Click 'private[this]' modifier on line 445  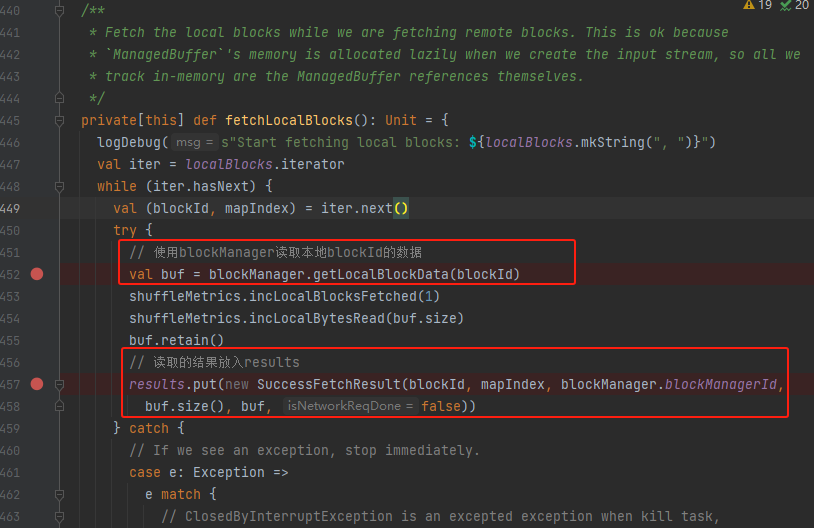[132, 120]
